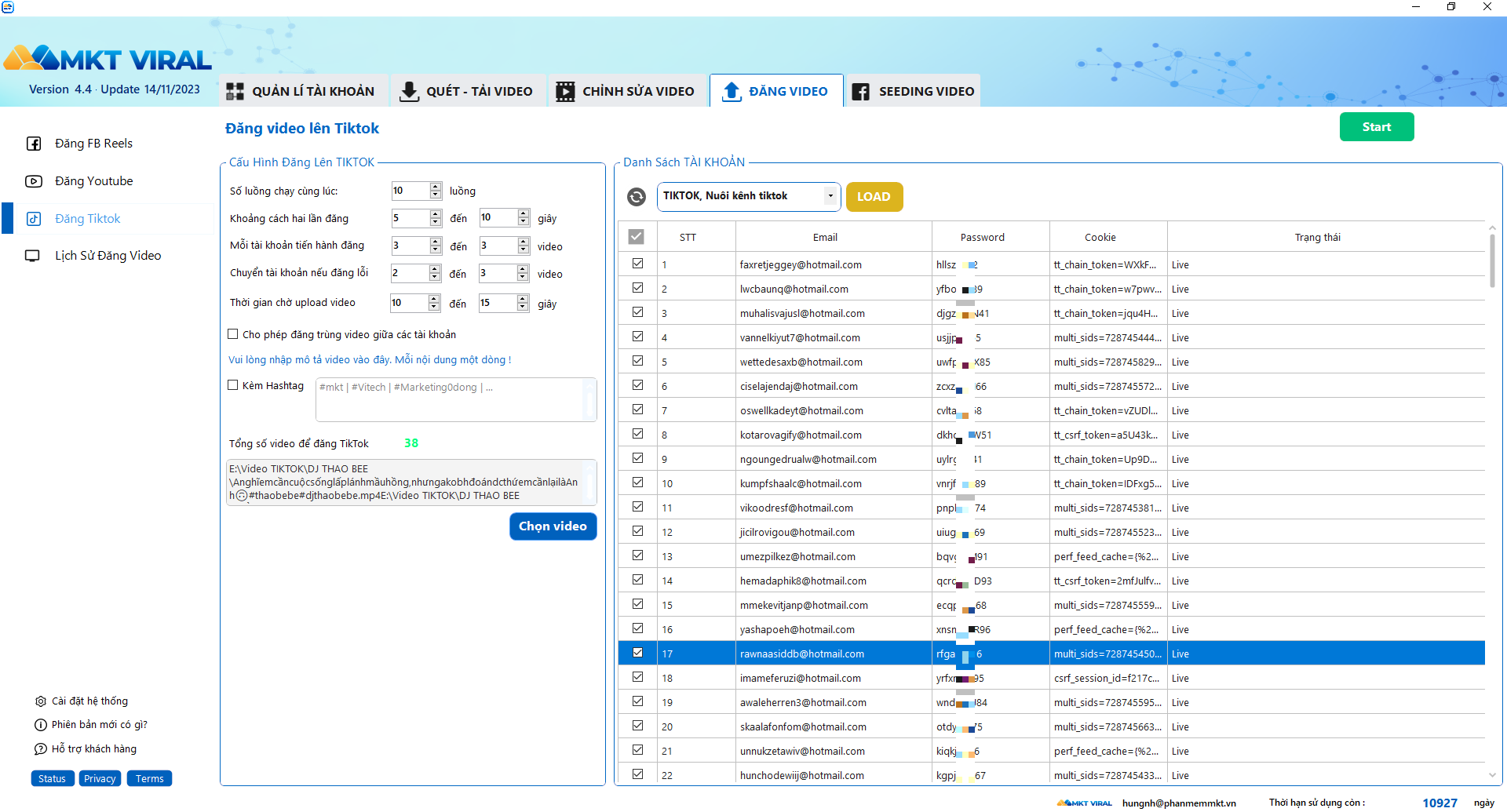Click the Facebook Reels sidebar icon
Screen dimensions: 1507x812
coord(34,144)
